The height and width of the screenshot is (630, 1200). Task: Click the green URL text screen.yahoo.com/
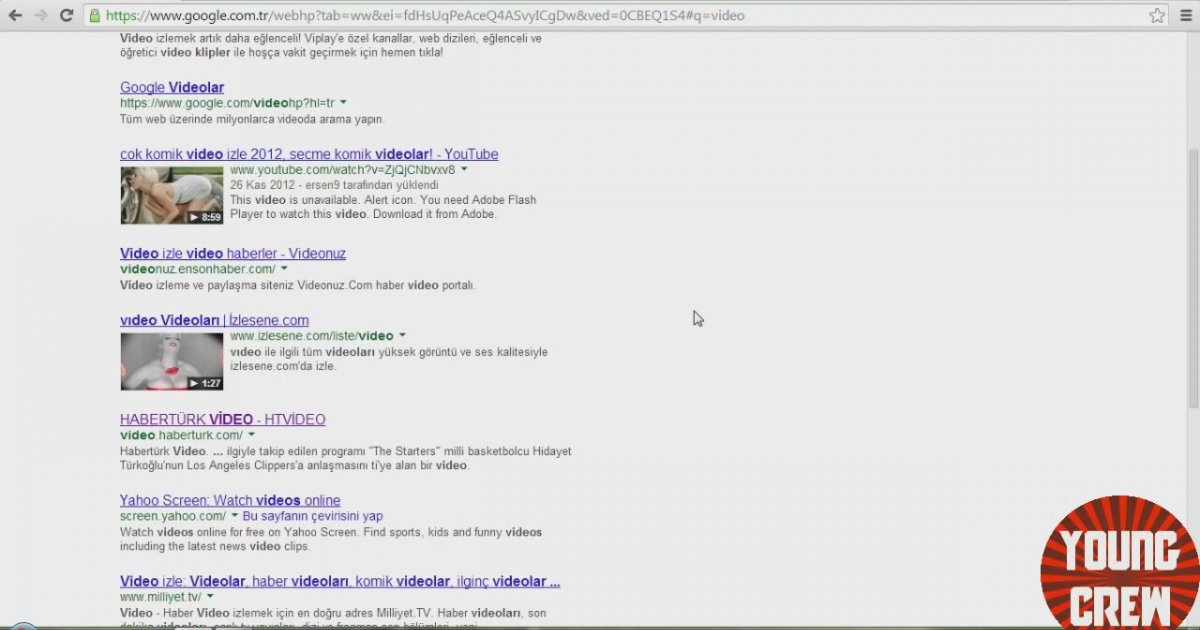coord(173,516)
